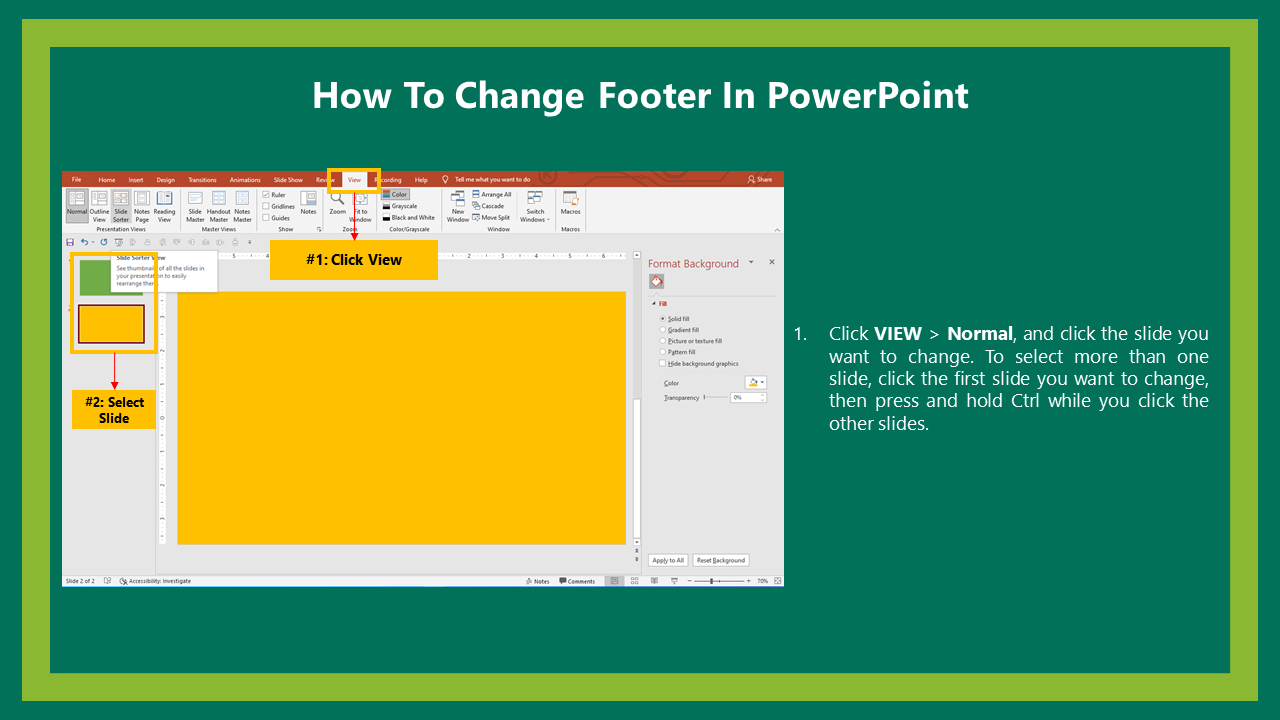Open the File tab
Viewport: 1280px width, 720px height.
coord(76,180)
